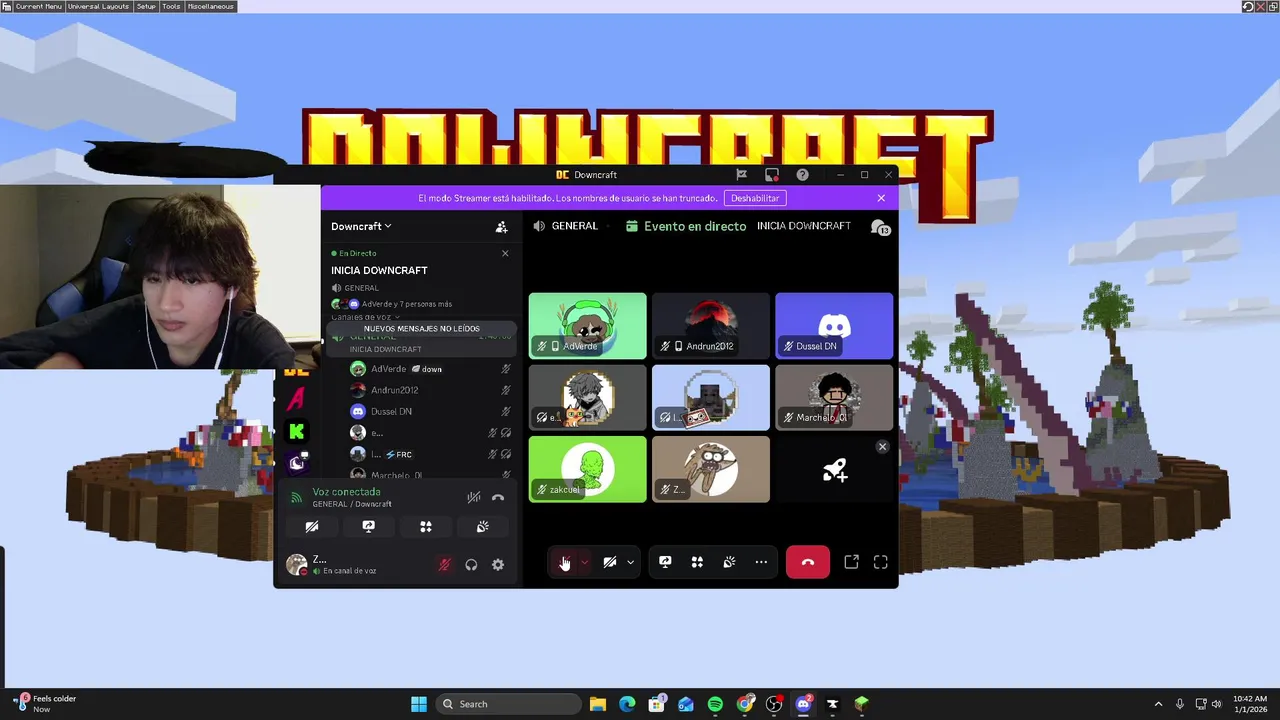This screenshot has width=1280, height=720.
Task: Open the Miscellaneous menu
Action: click(x=210, y=6)
